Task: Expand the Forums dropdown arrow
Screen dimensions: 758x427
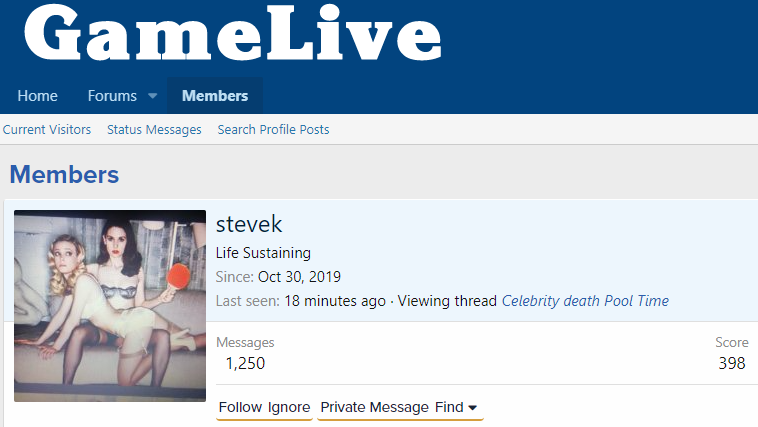Action: point(153,96)
